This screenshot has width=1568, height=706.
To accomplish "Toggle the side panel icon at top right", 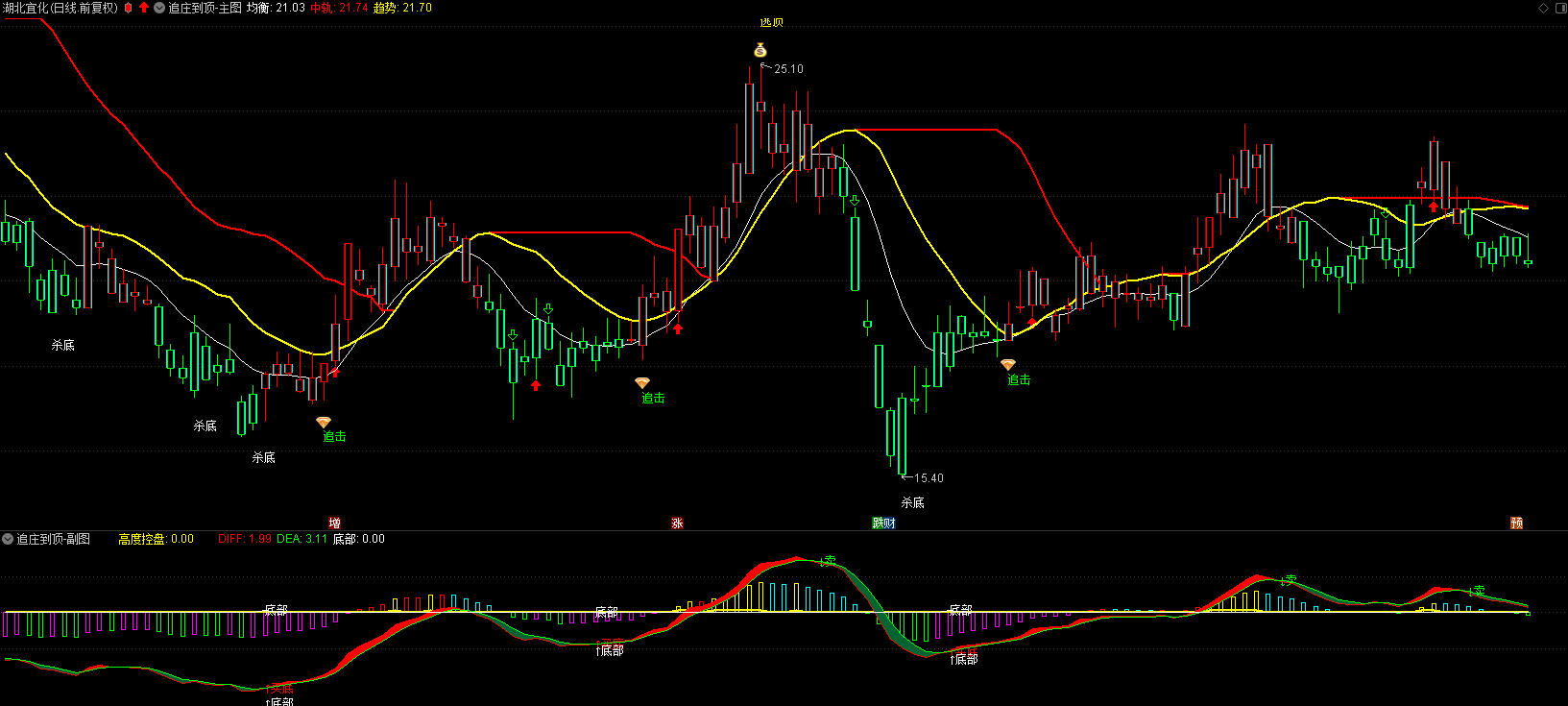I will 1559,8.
